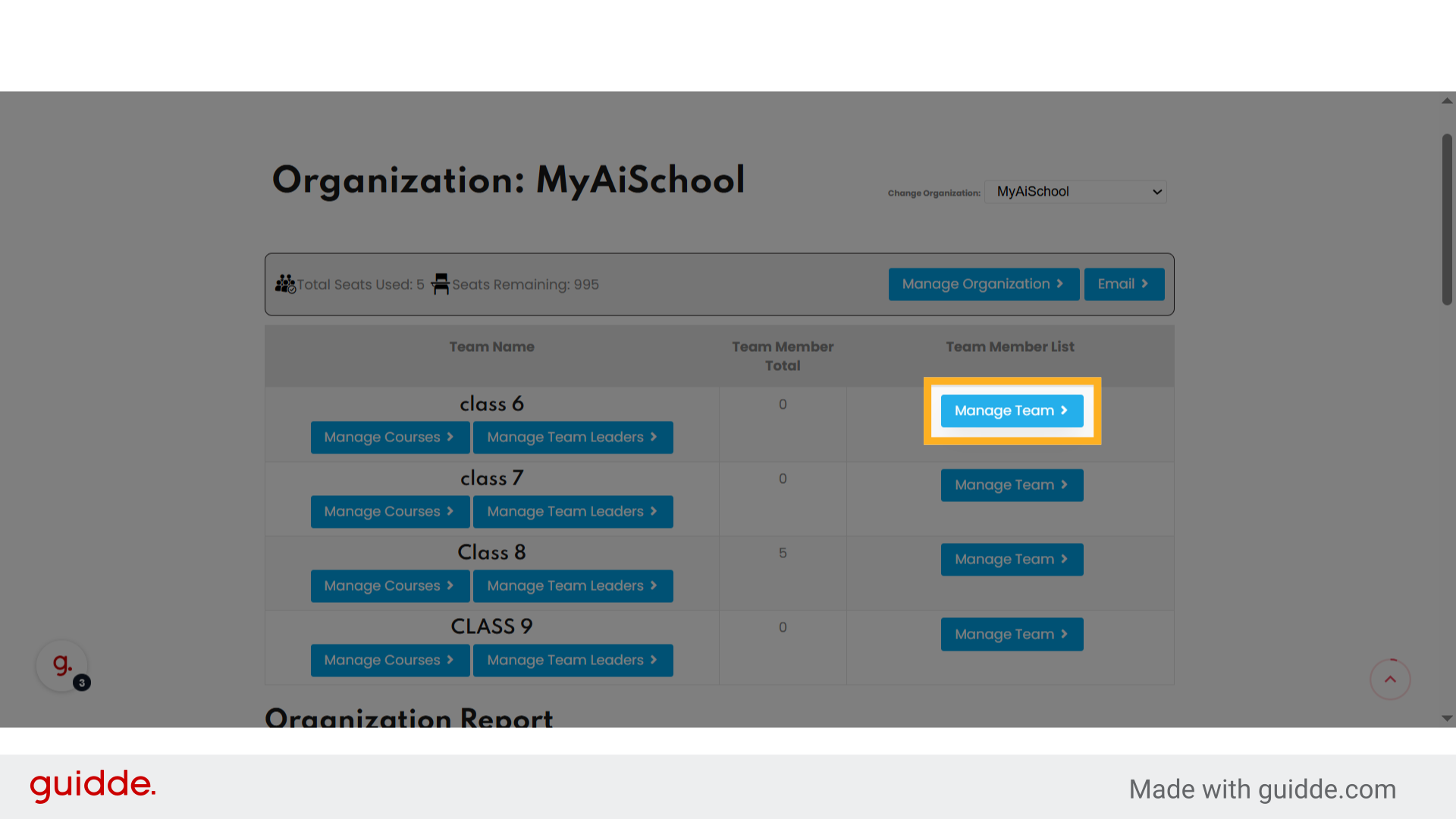Screen dimensions: 1456x819
Task: Click scrollbar down arrow at bottom right
Action: [x=1447, y=718]
